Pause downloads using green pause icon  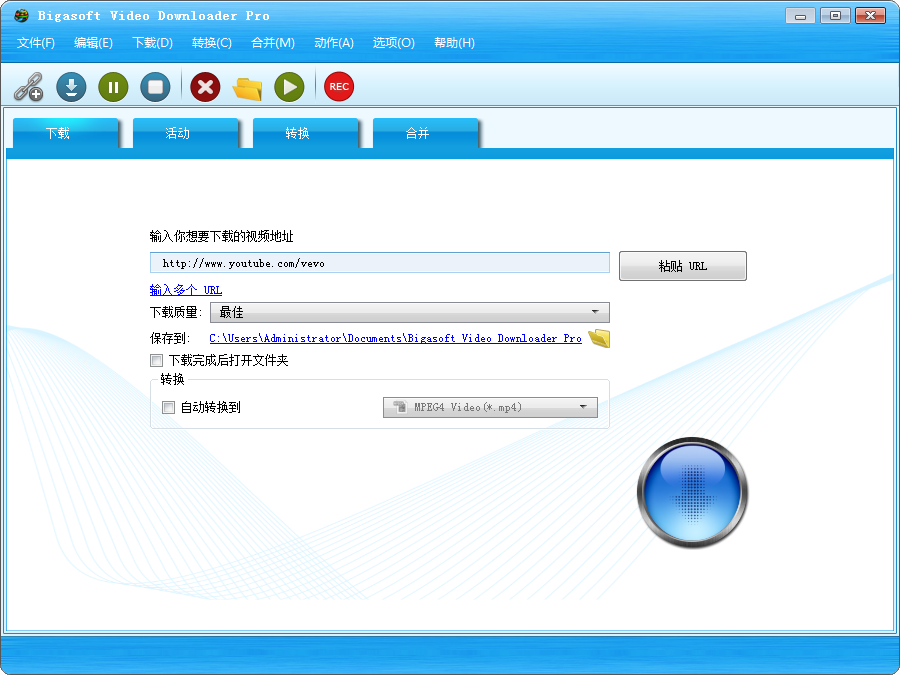[x=113, y=87]
